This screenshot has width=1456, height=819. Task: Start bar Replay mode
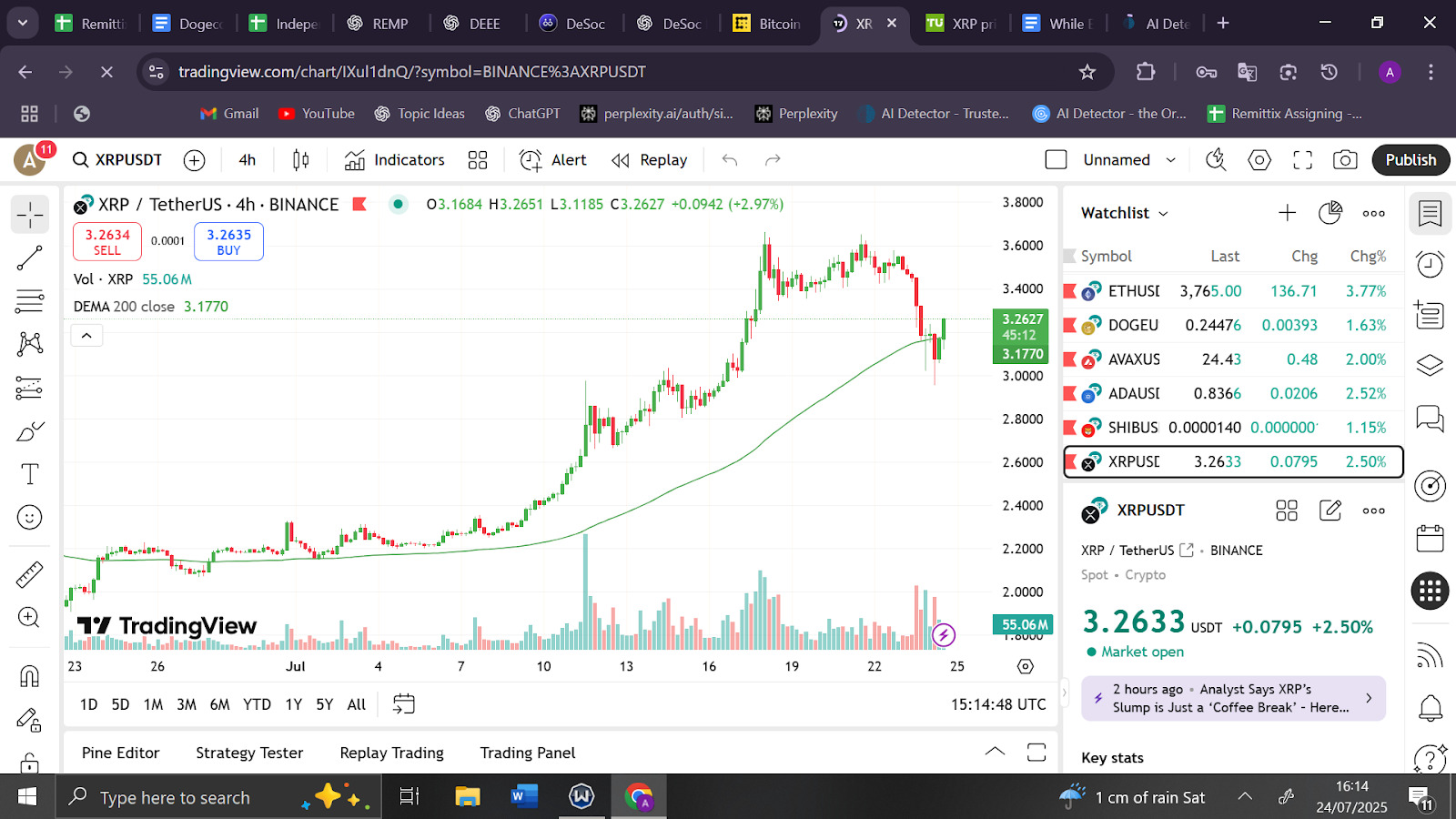[650, 160]
